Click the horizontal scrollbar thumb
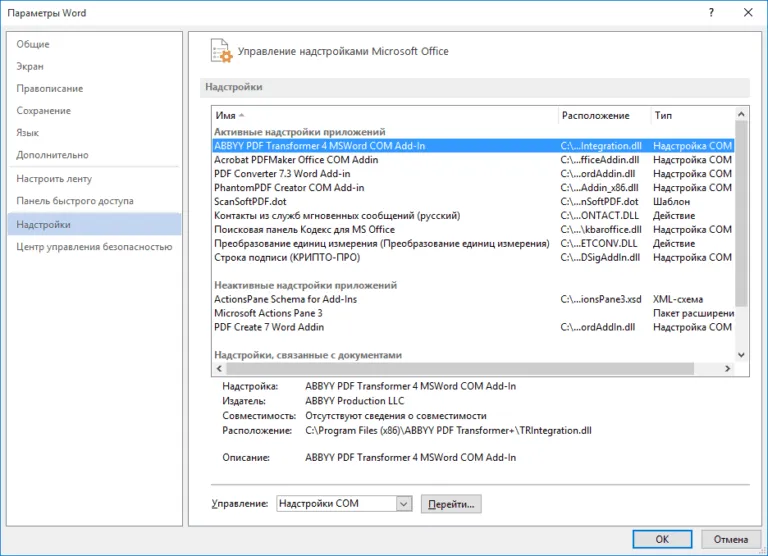 [x=460, y=369]
